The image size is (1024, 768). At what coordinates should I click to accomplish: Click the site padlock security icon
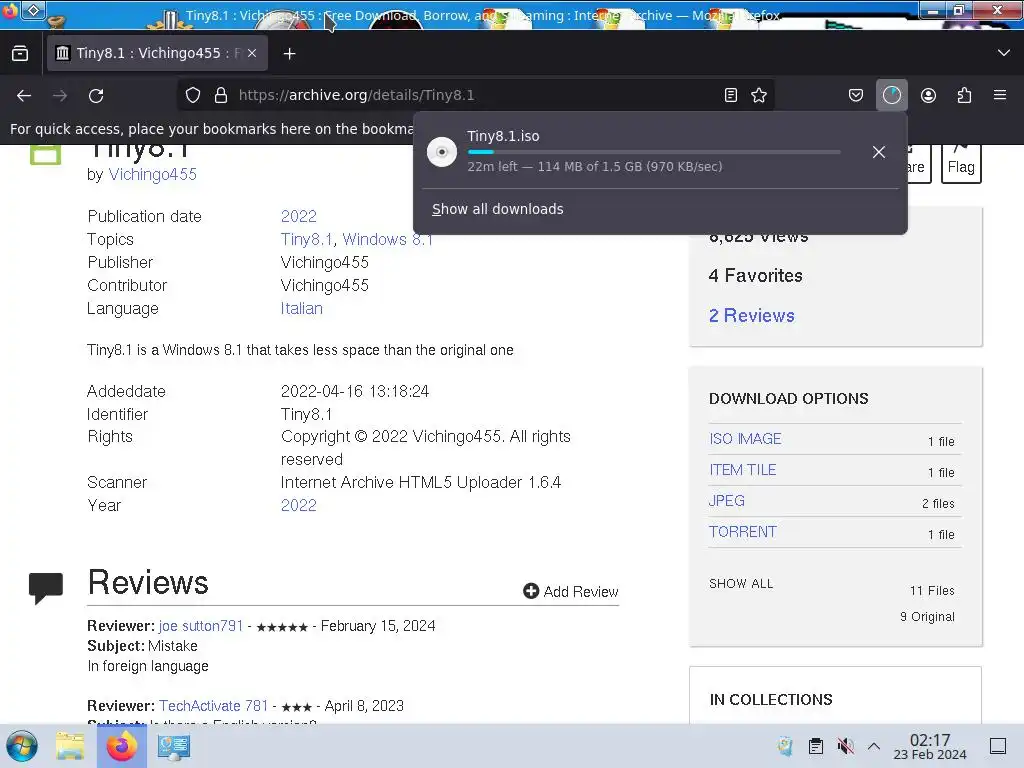(x=221, y=95)
